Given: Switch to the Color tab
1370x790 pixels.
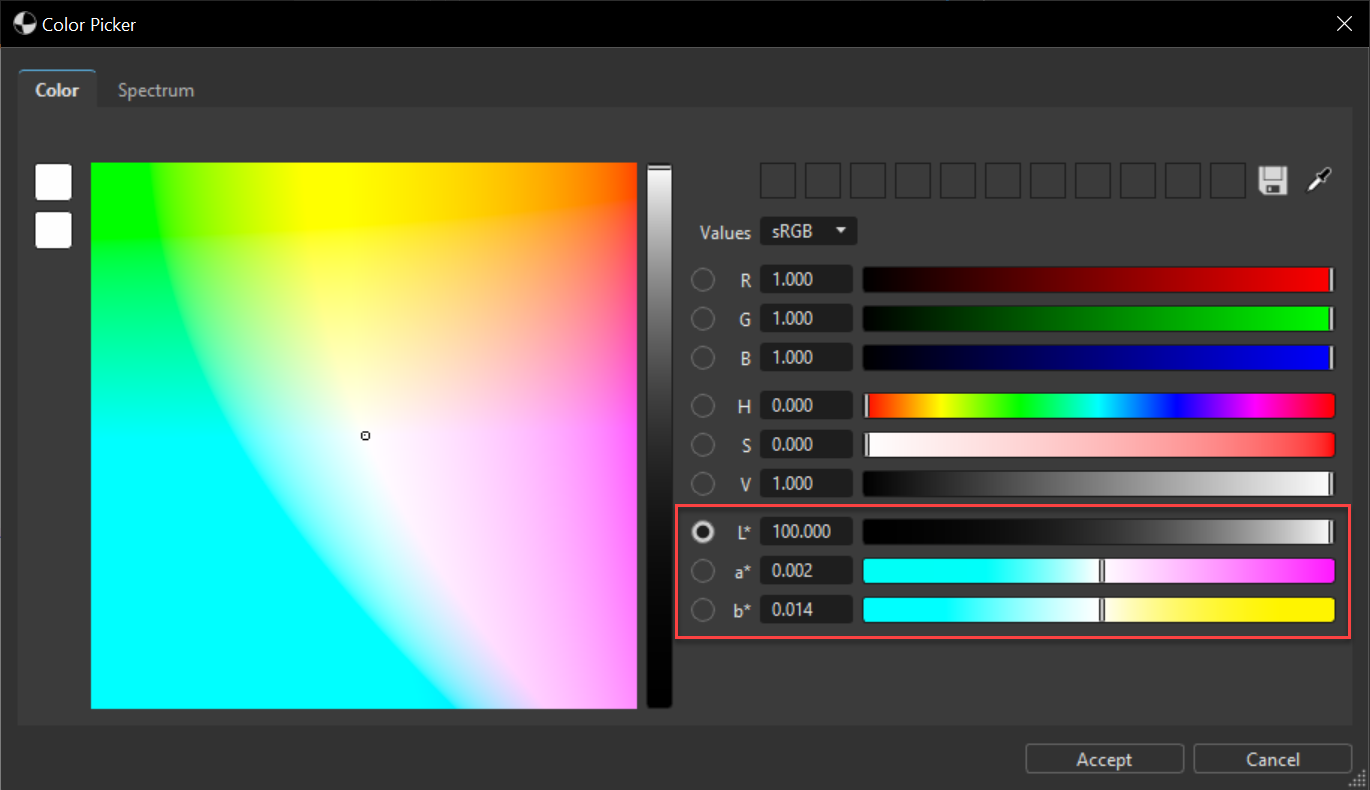Looking at the screenshot, I should (57, 90).
